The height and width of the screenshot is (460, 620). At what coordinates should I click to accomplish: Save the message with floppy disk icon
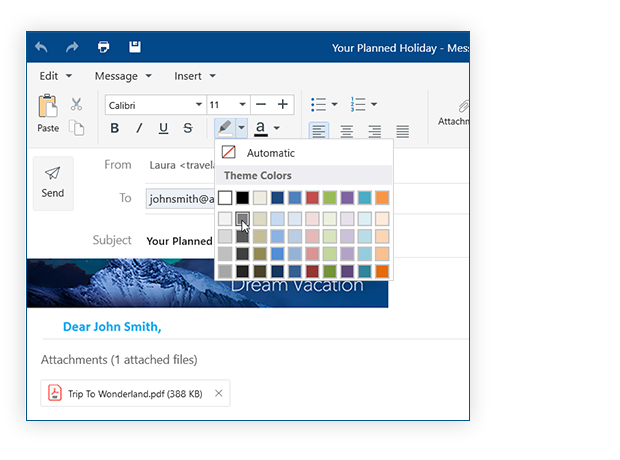pos(135,47)
